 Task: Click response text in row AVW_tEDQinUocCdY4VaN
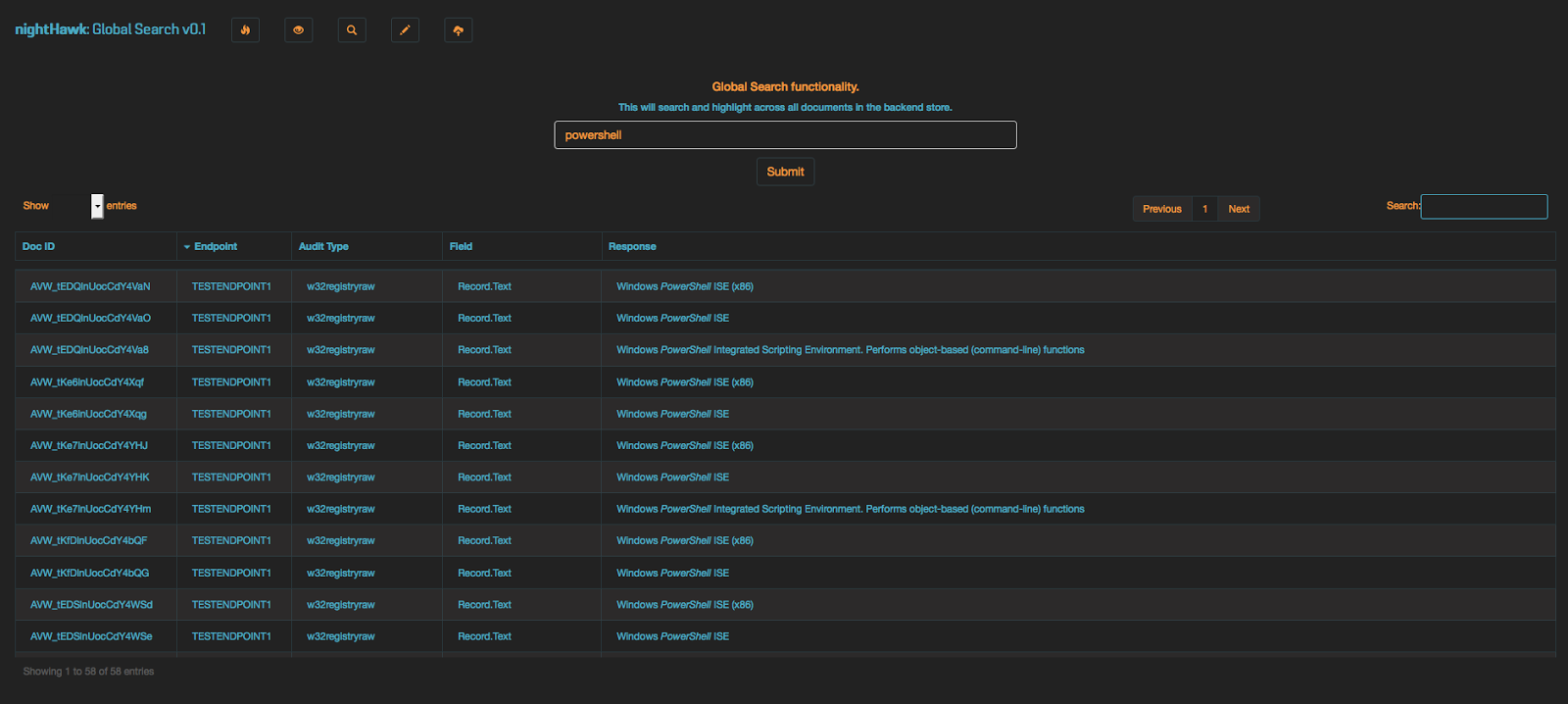[685, 286]
